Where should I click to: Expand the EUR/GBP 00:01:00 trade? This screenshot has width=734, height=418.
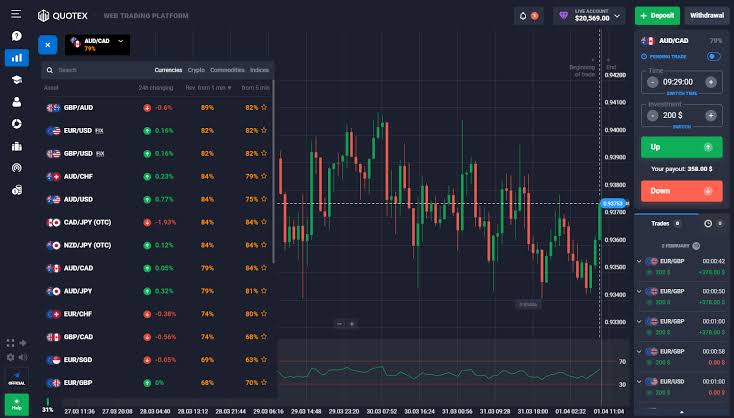639,321
